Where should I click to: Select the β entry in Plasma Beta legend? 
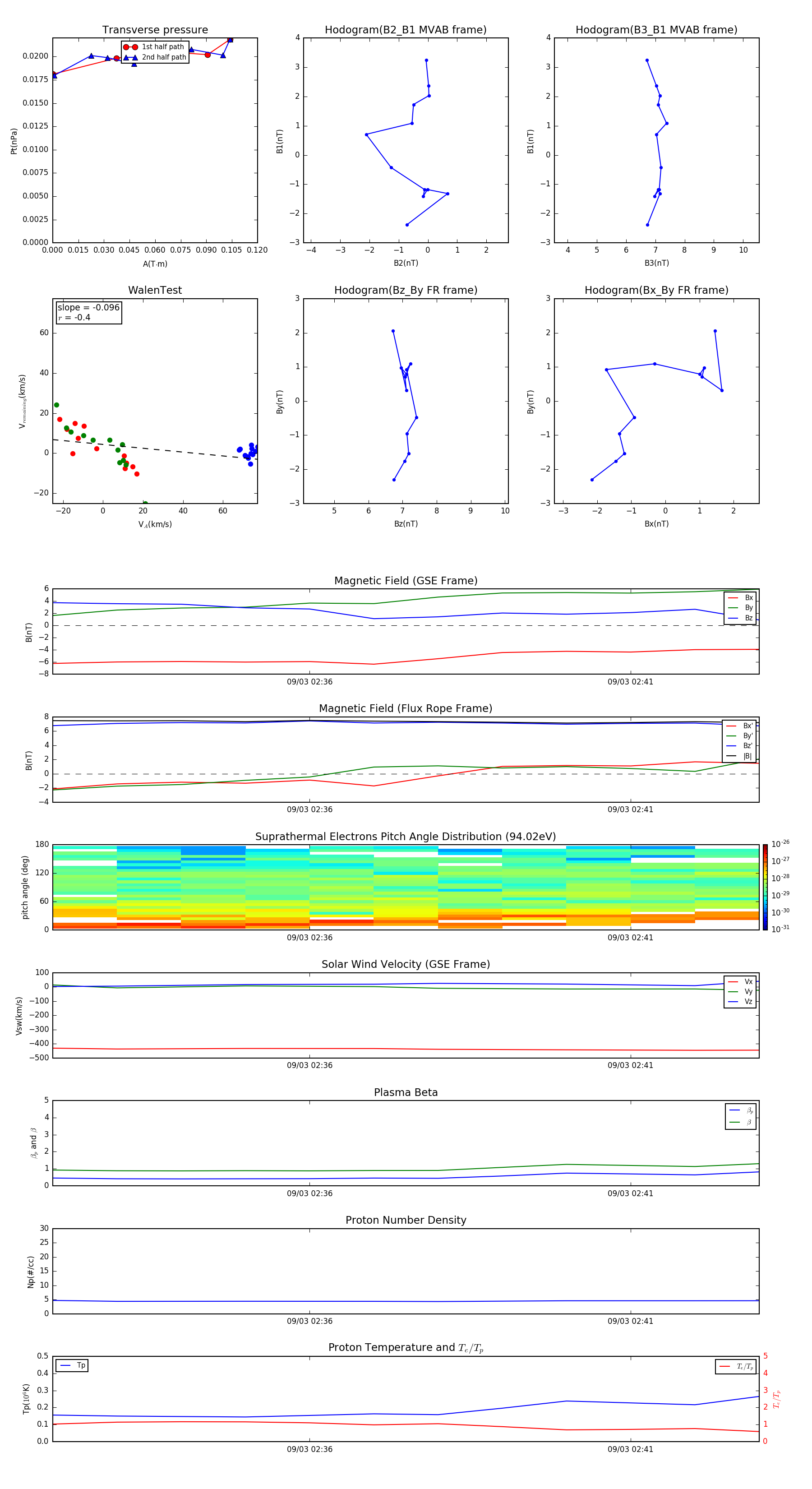tap(741, 1123)
